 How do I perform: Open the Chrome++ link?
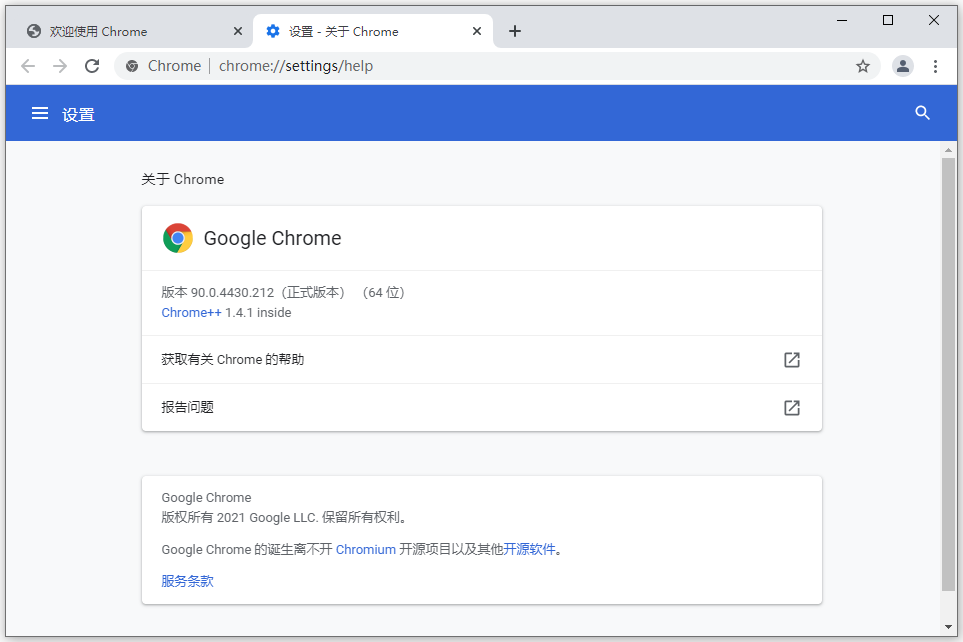pos(191,313)
